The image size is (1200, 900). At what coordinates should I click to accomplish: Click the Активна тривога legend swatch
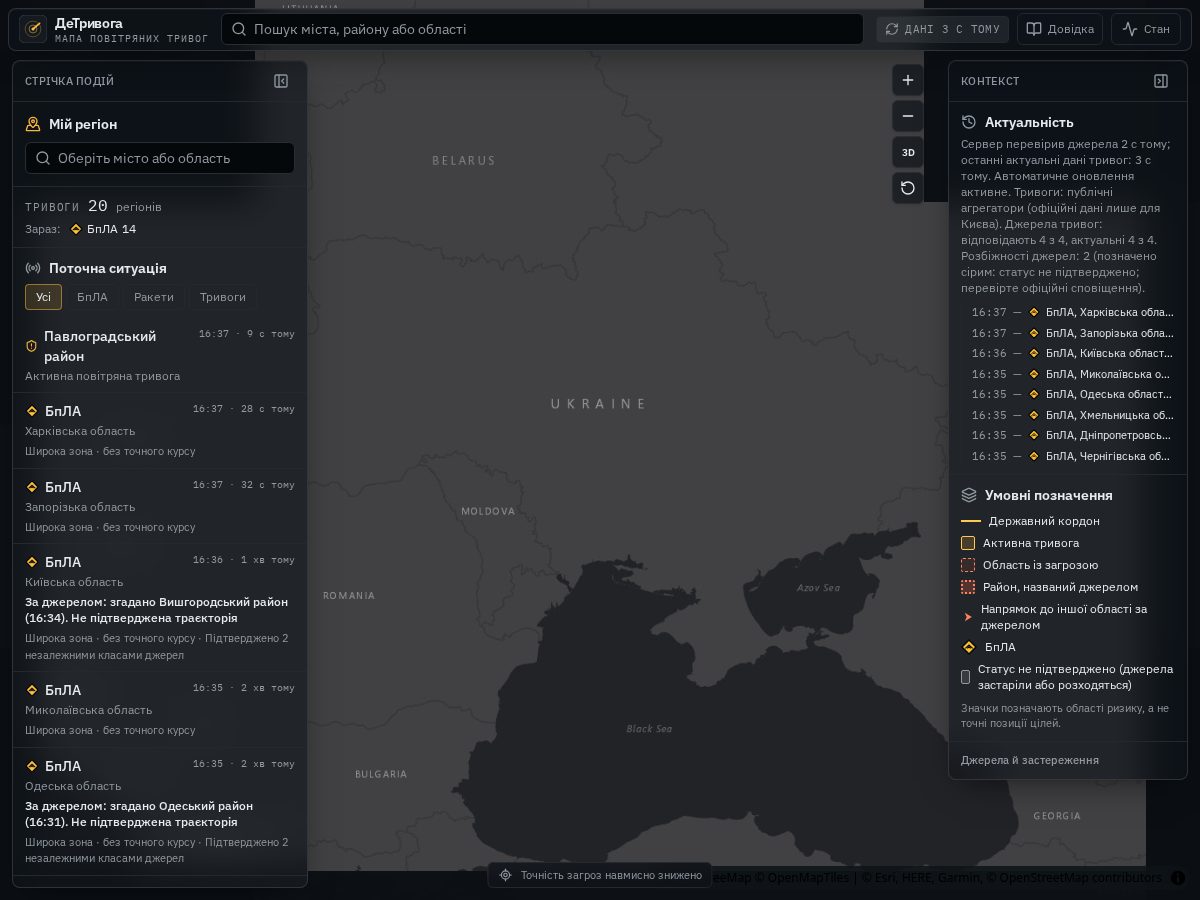(968, 543)
